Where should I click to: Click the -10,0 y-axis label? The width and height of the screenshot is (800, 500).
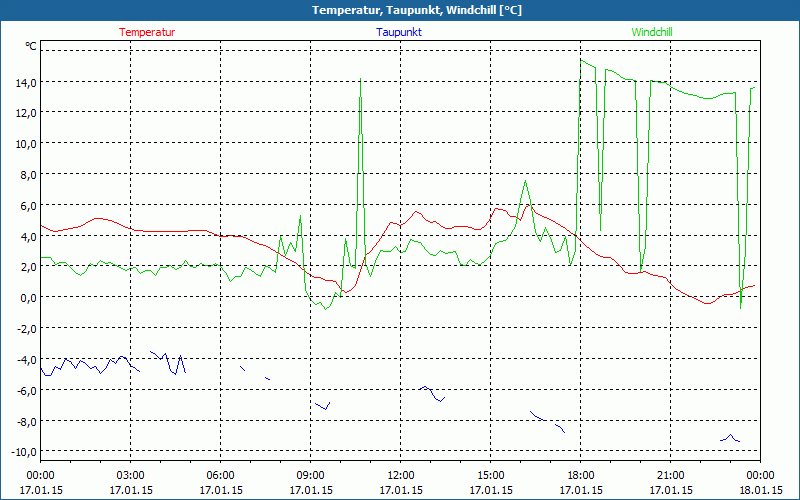click(24, 452)
